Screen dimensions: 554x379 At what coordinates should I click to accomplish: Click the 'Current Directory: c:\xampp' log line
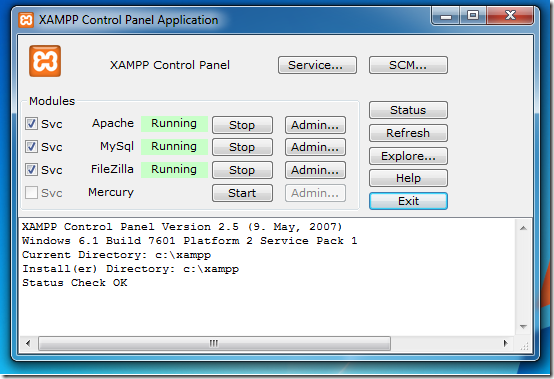coord(117,255)
